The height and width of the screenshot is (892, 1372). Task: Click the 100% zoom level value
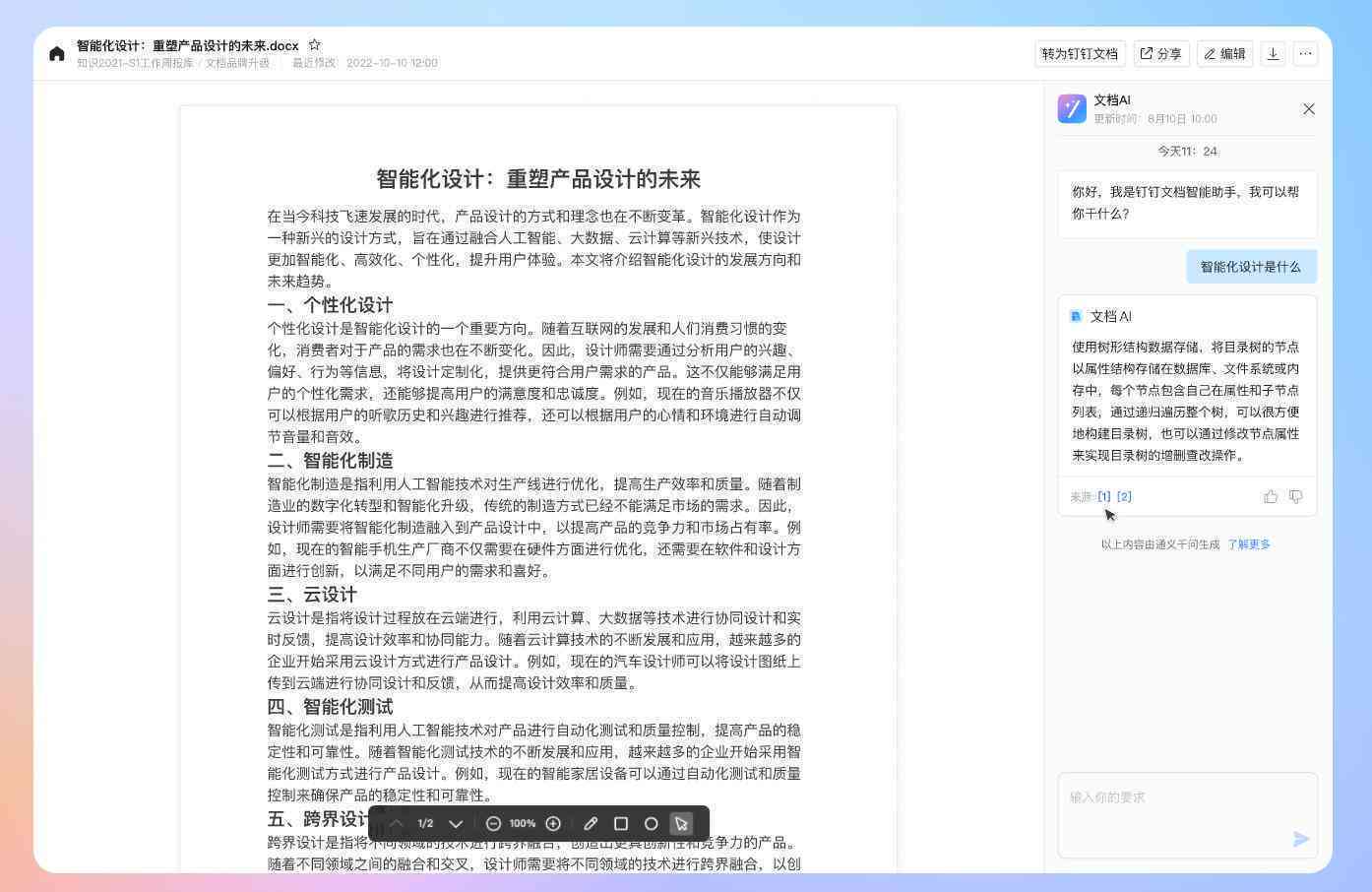click(x=523, y=824)
